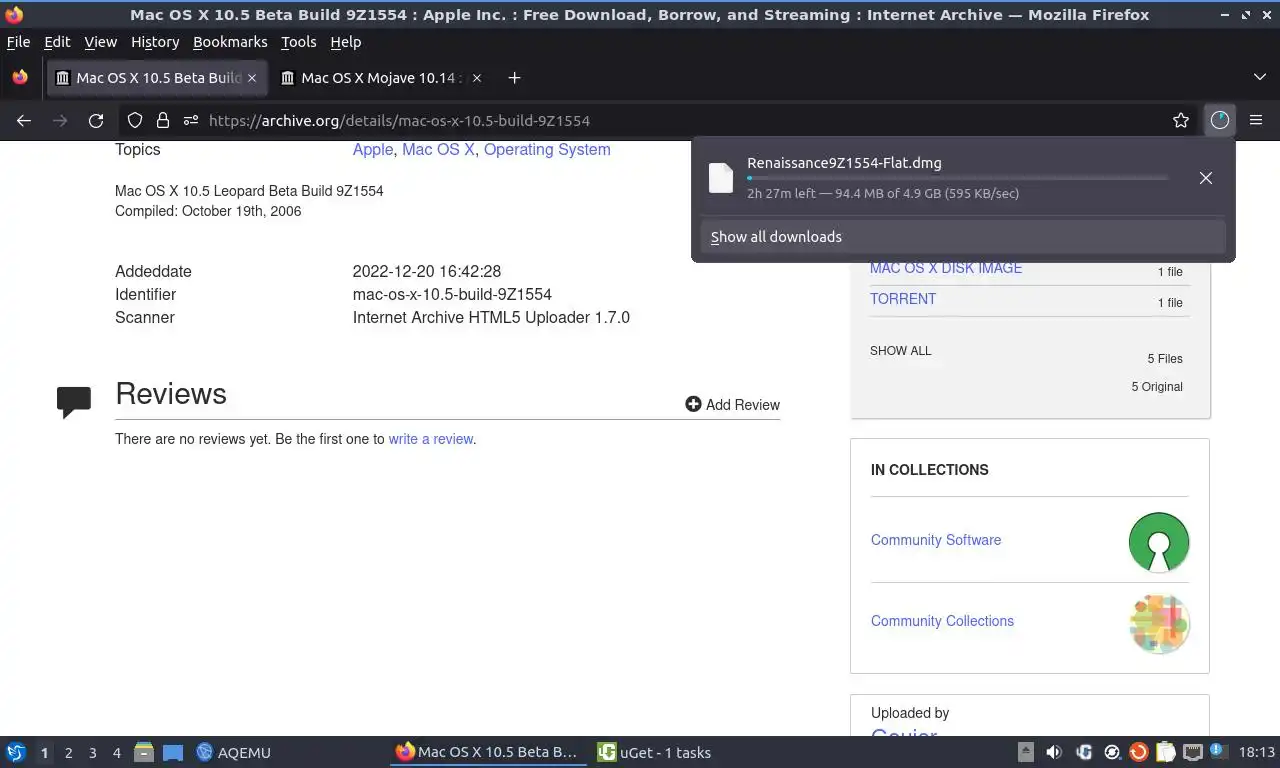1280x768 pixels.
Task: Click the Add Review button
Action: coord(732,404)
